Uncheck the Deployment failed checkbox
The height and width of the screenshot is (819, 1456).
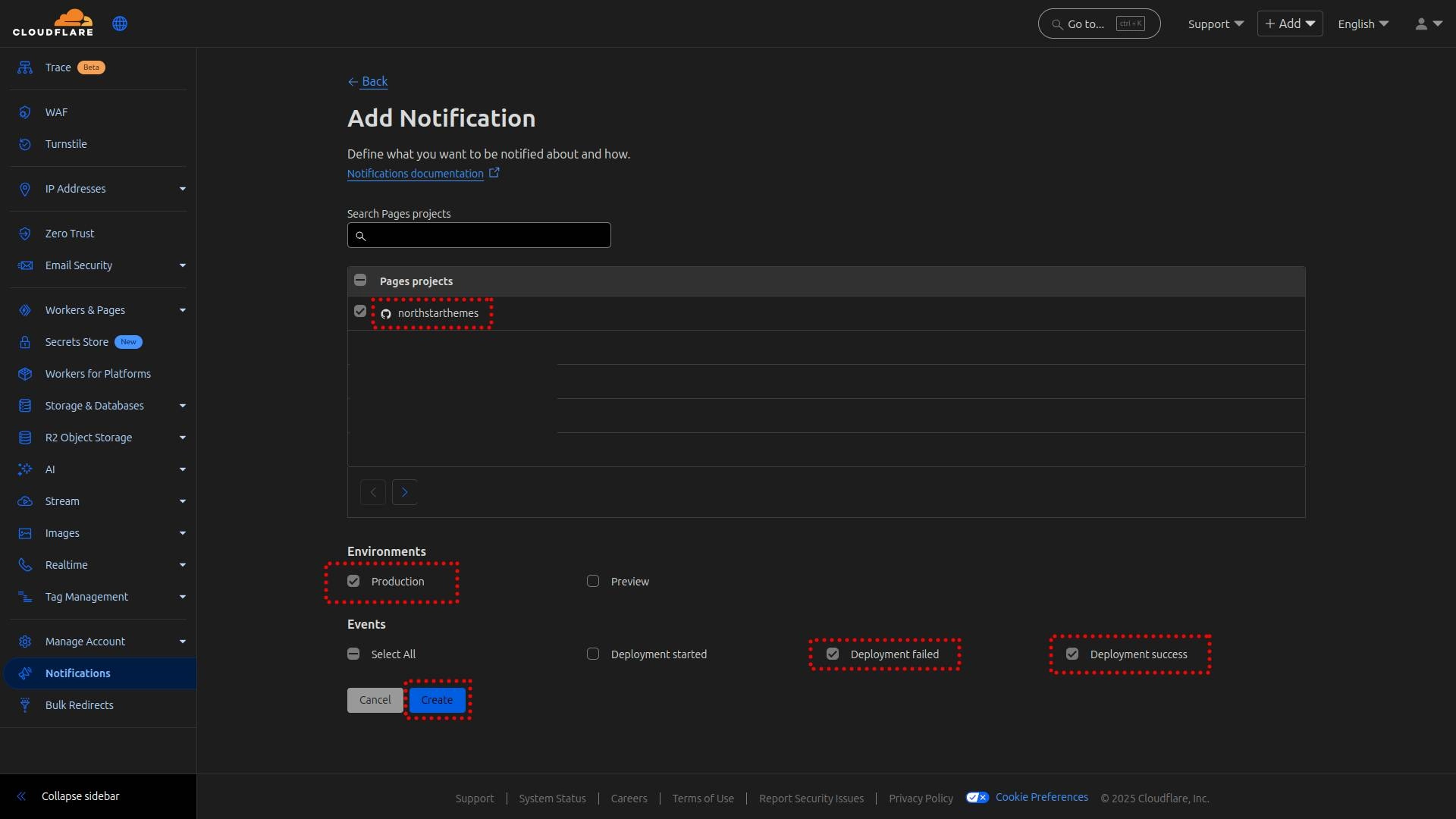pos(833,654)
